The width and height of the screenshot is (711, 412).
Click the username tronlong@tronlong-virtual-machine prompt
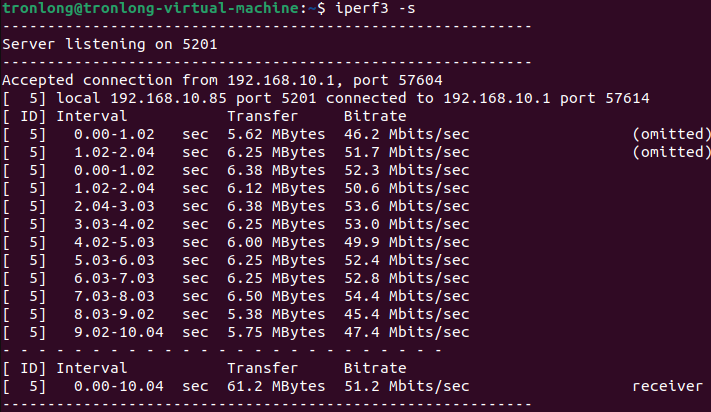[x=151, y=8]
